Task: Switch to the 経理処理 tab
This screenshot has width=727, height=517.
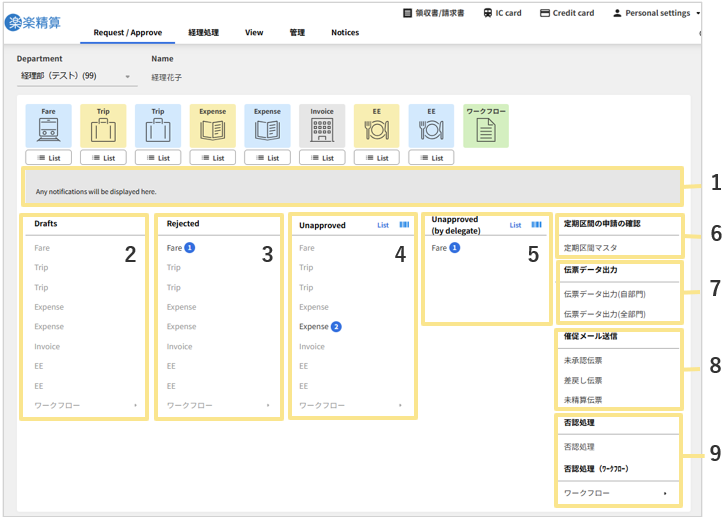Action: coord(203,33)
